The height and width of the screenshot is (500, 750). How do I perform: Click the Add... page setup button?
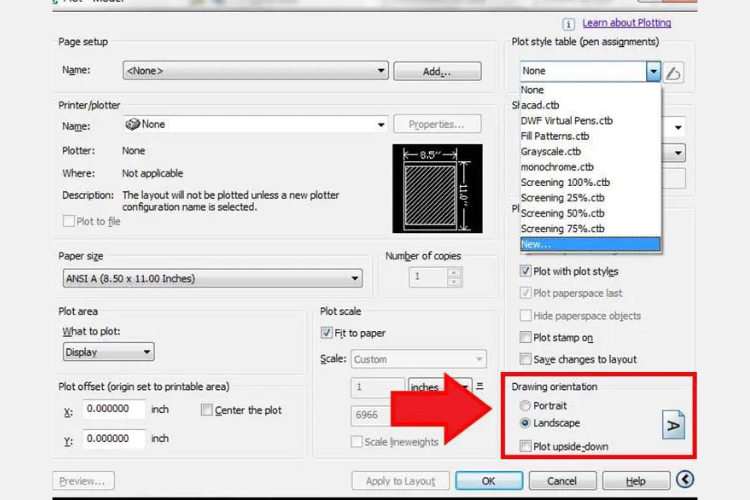(437, 71)
